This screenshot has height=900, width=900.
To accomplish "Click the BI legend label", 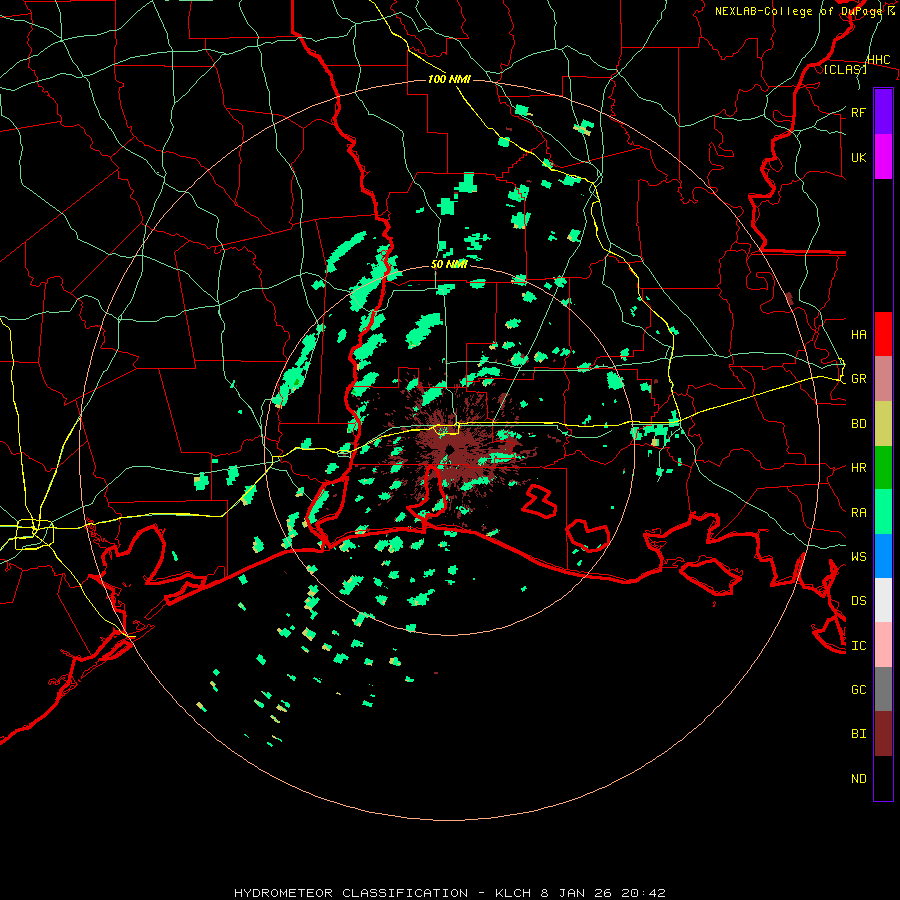I will pyautogui.click(x=858, y=734).
